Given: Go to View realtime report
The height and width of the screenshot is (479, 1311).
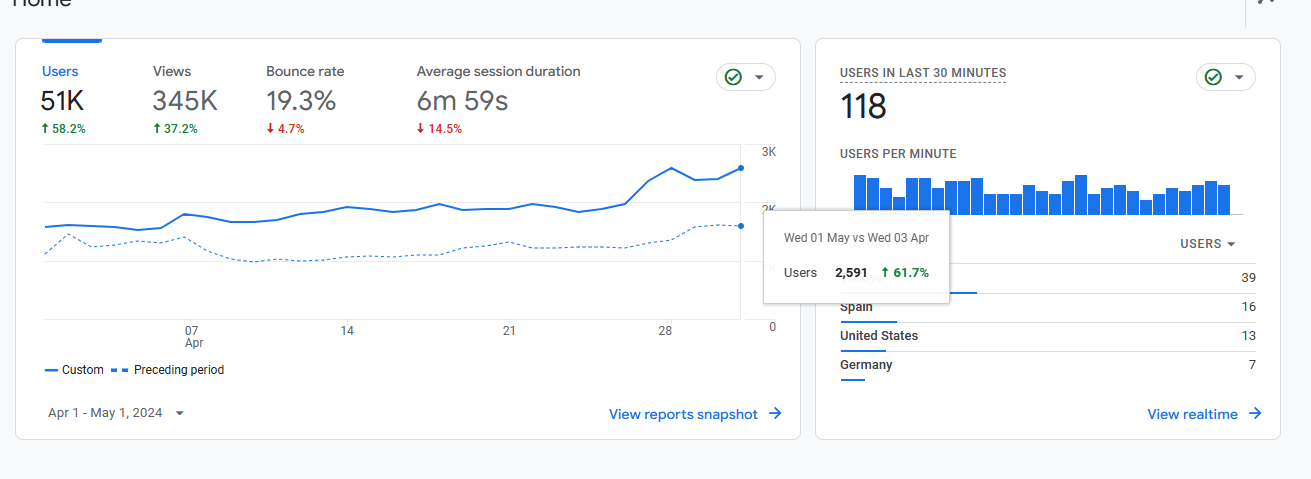Looking at the screenshot, I should point(1192,414).
